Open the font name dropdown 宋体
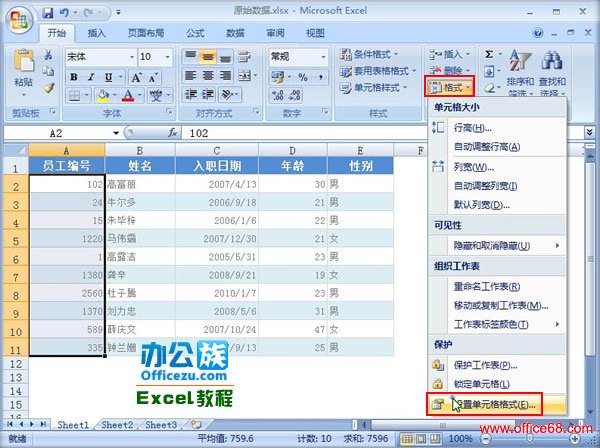The image size is (600, 448). 132,57
